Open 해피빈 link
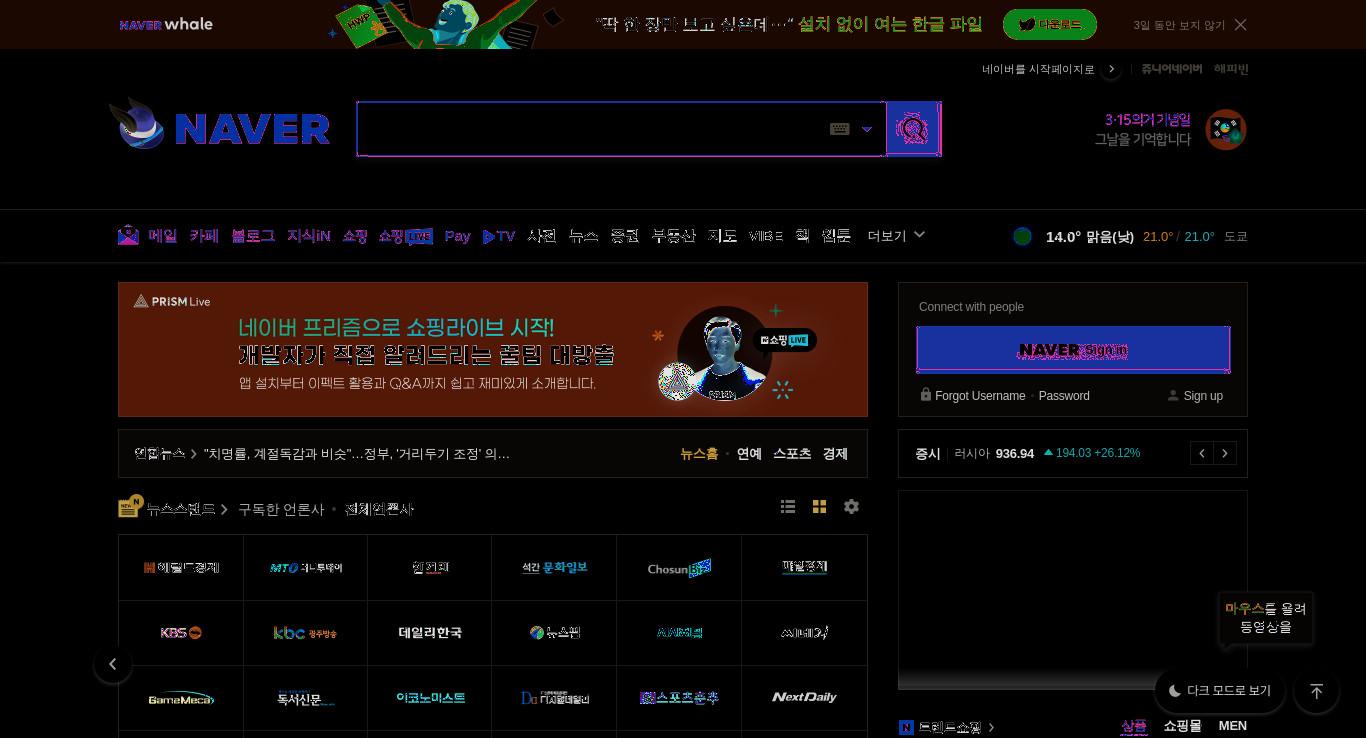This screenshot has height=738, width=1366. coord(1231,69)
